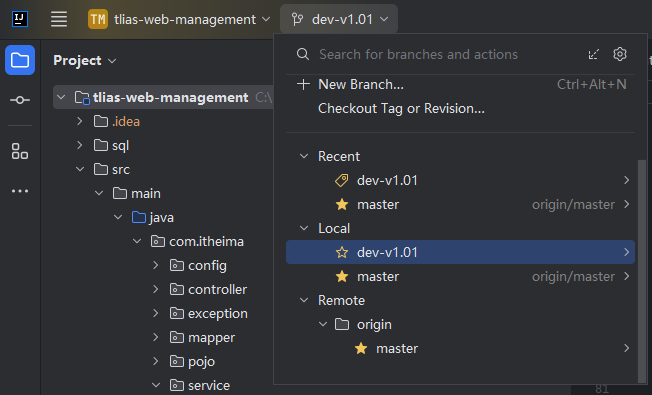Select master under Recent

tap(460, 205)
